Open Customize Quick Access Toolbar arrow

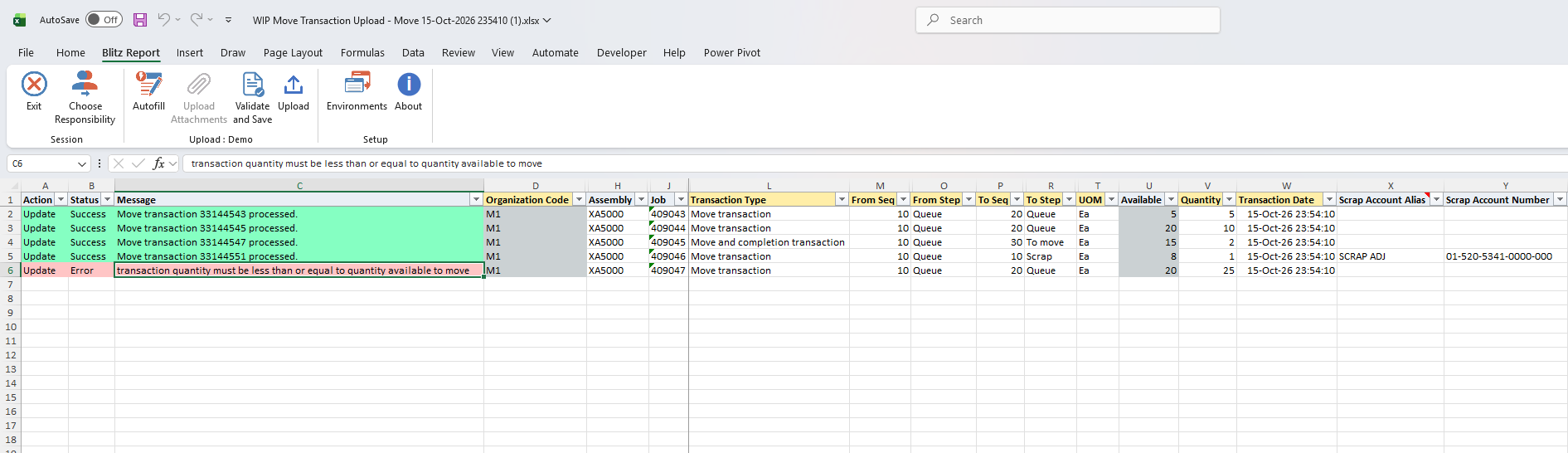[x=229, y=20]
